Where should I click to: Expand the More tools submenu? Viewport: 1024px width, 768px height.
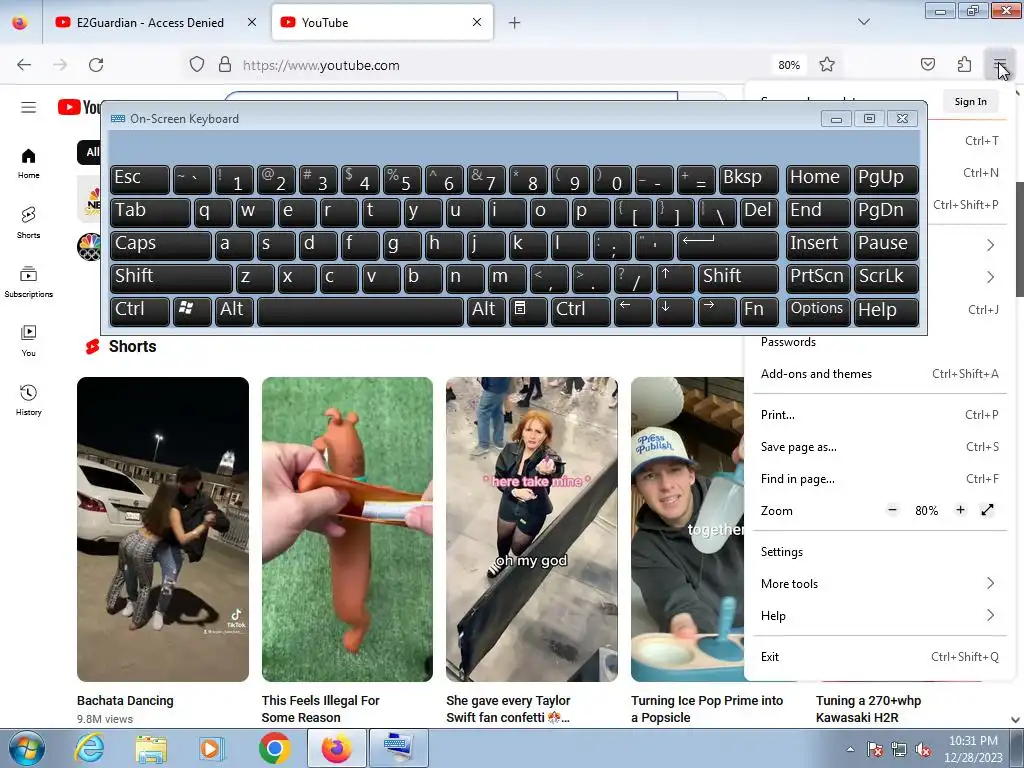tap(879, 584)
